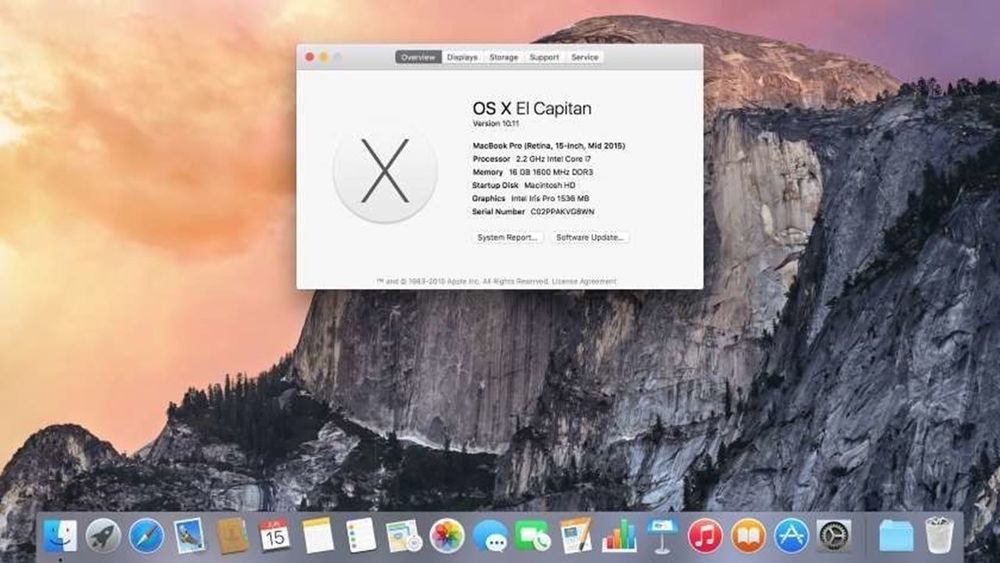Open iTunes music app
The image size is (1000, 563).
pyautogui.click(x=705, y=536)
